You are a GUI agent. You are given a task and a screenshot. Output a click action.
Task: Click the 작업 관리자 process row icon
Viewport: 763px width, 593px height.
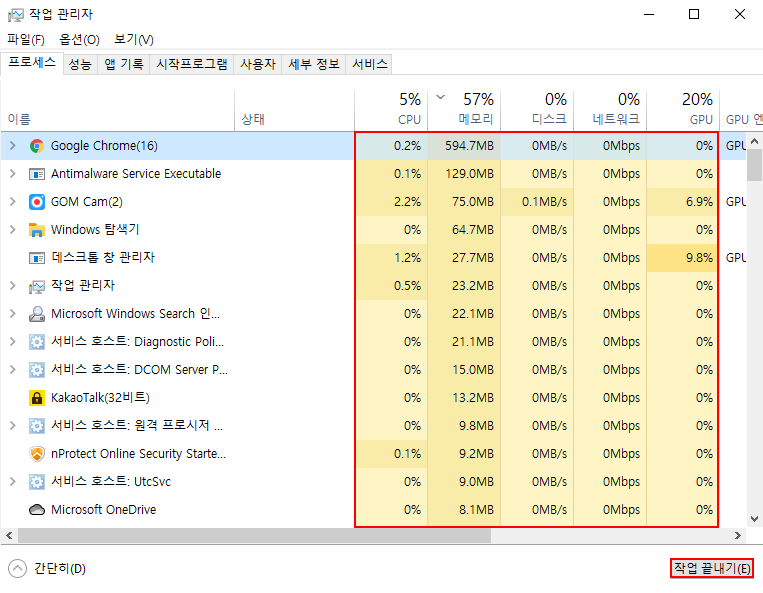[36, 286]
